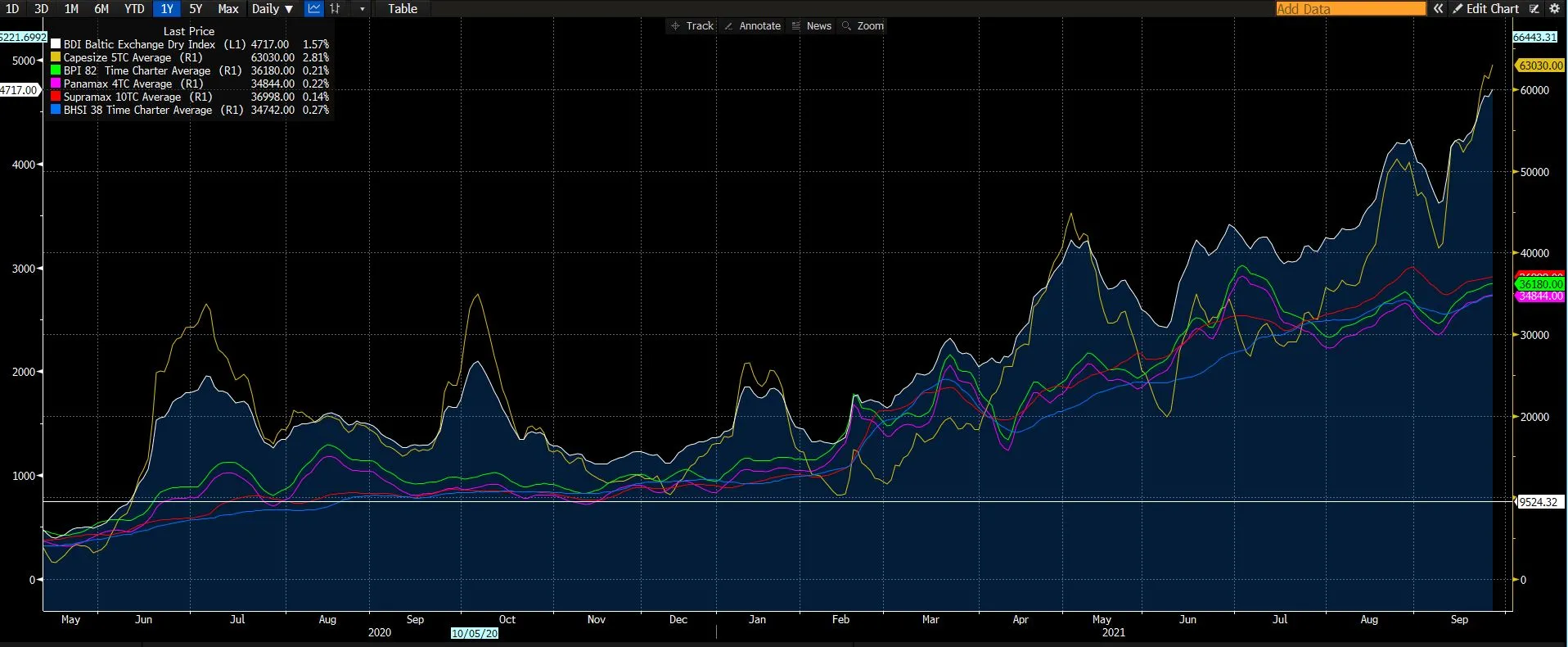Select the 5Y time range

196,8
